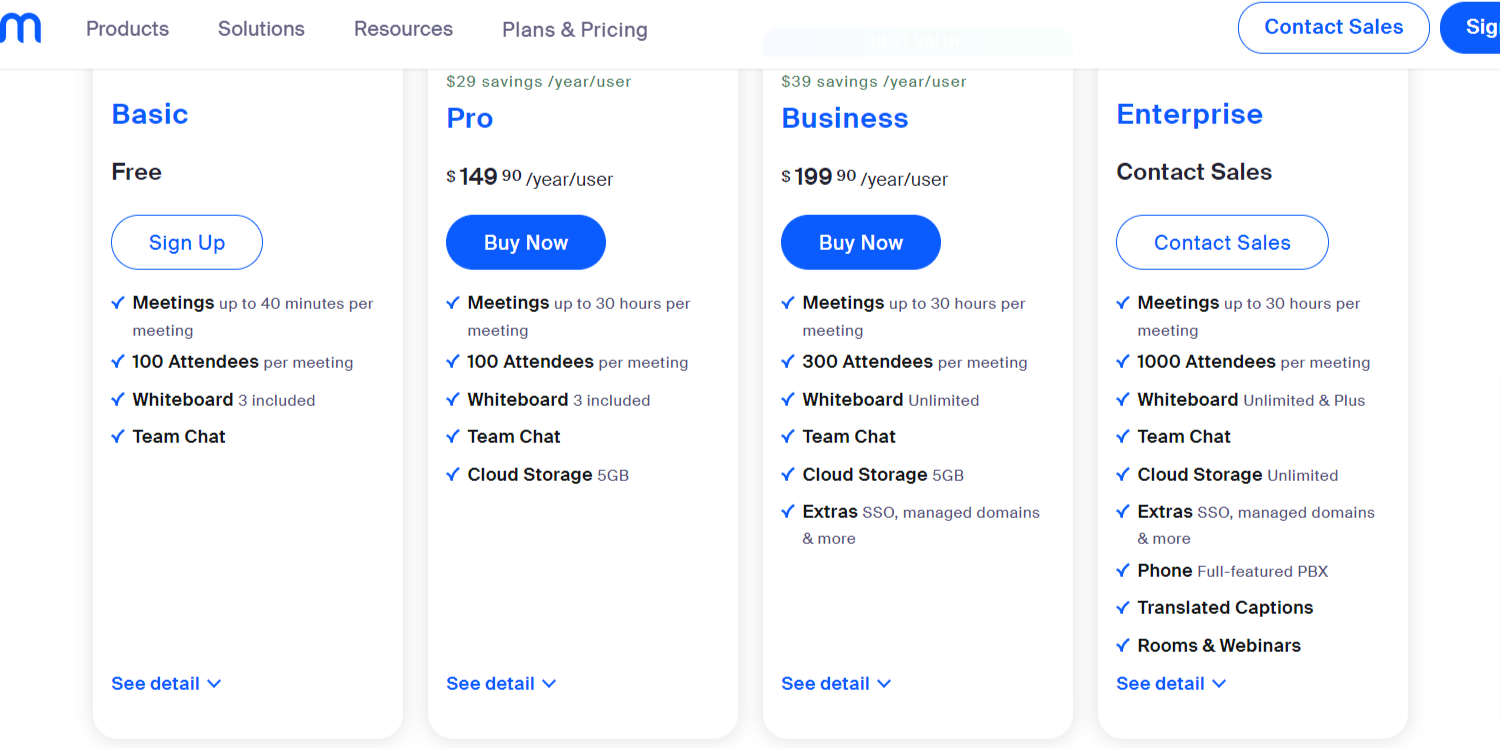Go to Plans & Pricing
The height and width of the screenshot is (748, 1500).
tap(575, 30)
